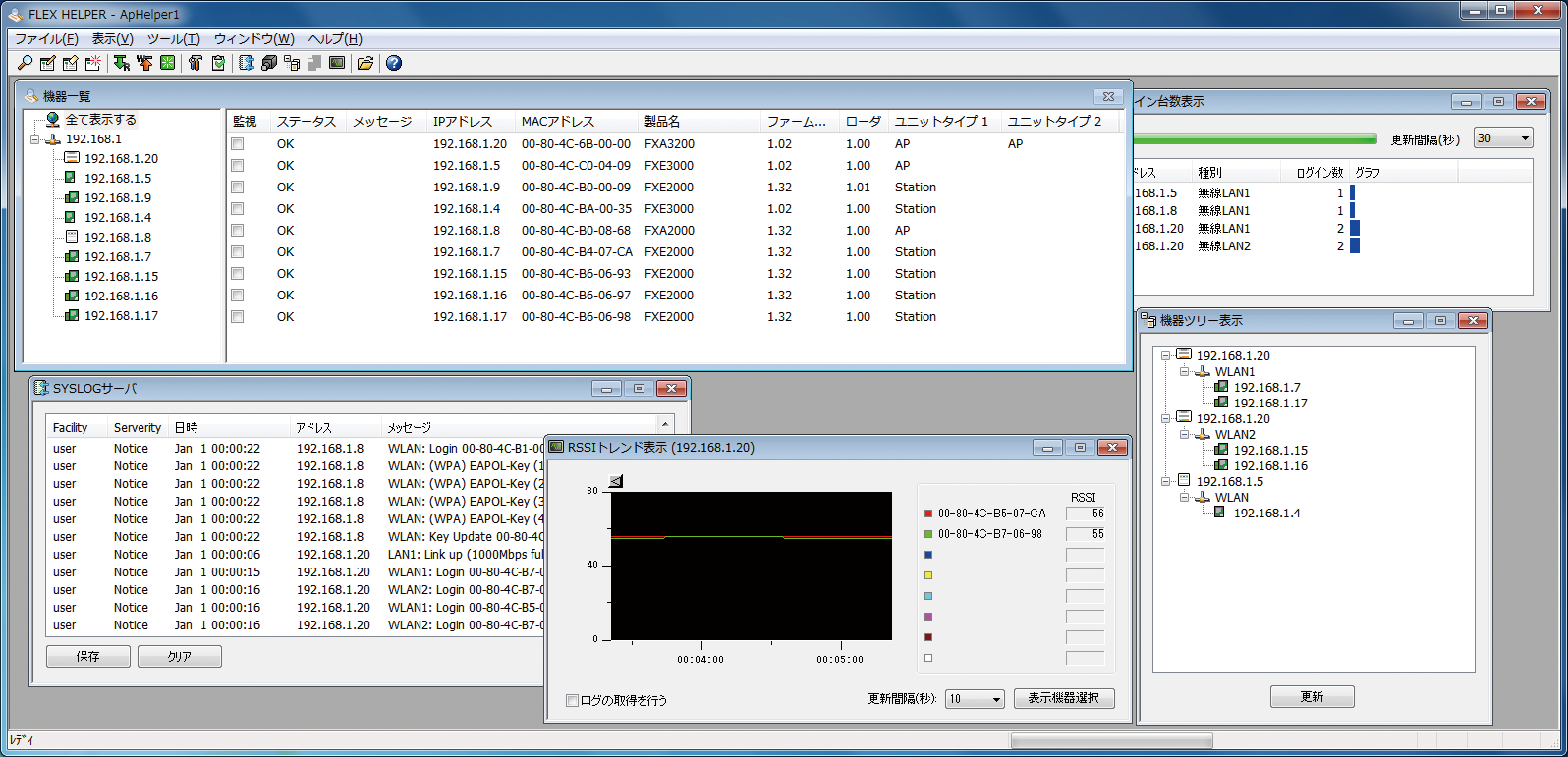The width and height of the screenshot is (1568, 757).
Task: Click 表示機器選択 button
Action: pyautogui.click(x=1064, y=698)
